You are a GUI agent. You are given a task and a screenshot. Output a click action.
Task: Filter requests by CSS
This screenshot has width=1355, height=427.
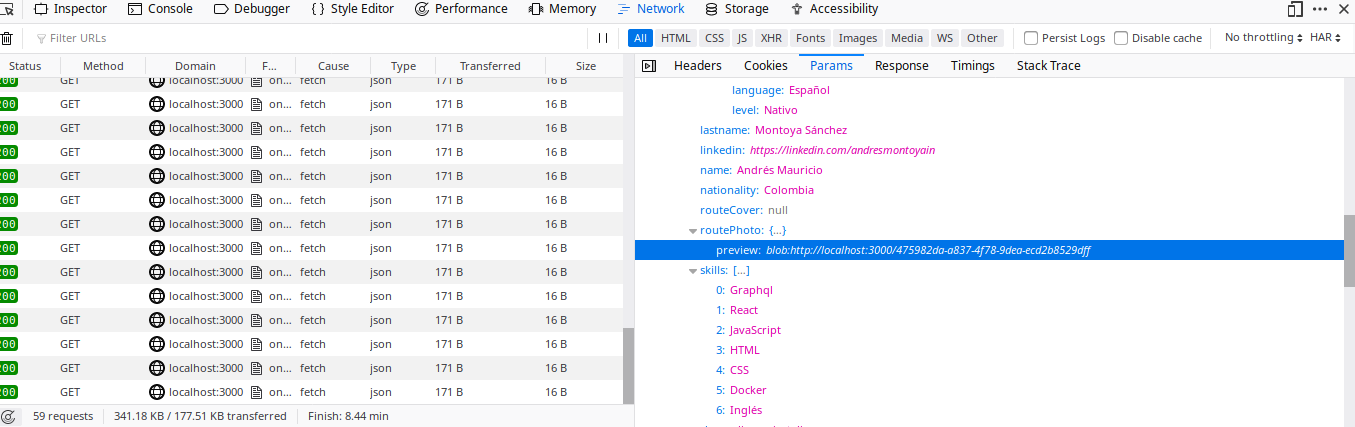point(714,38)
